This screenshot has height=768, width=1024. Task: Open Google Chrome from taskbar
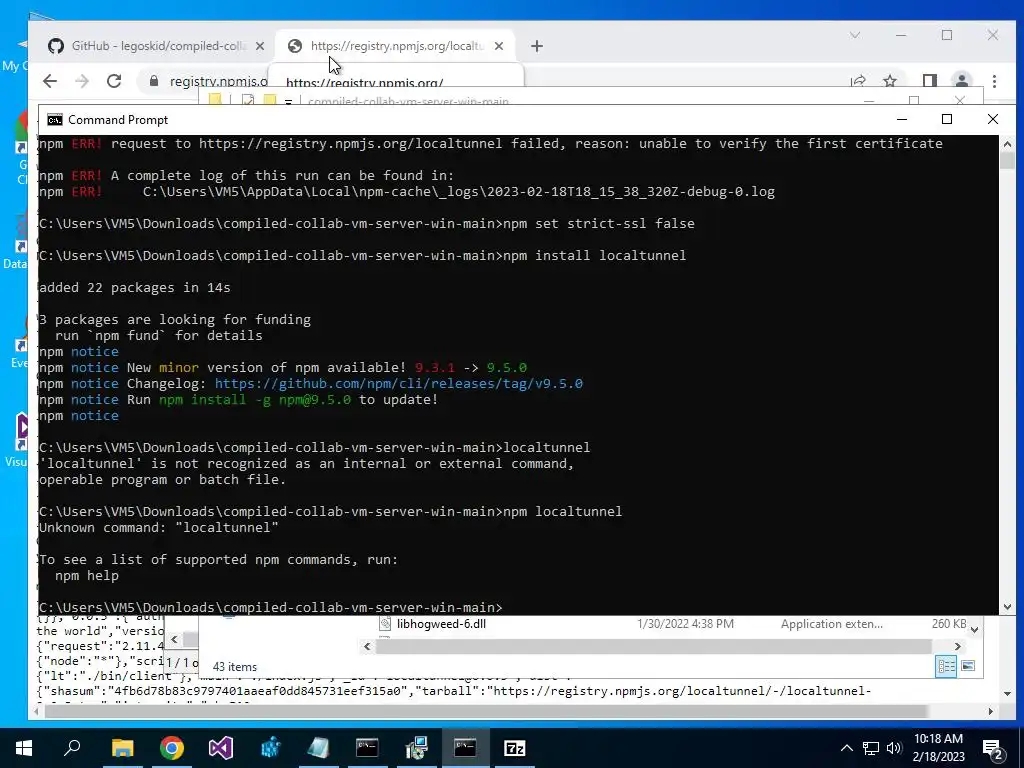tap(171, 748)
